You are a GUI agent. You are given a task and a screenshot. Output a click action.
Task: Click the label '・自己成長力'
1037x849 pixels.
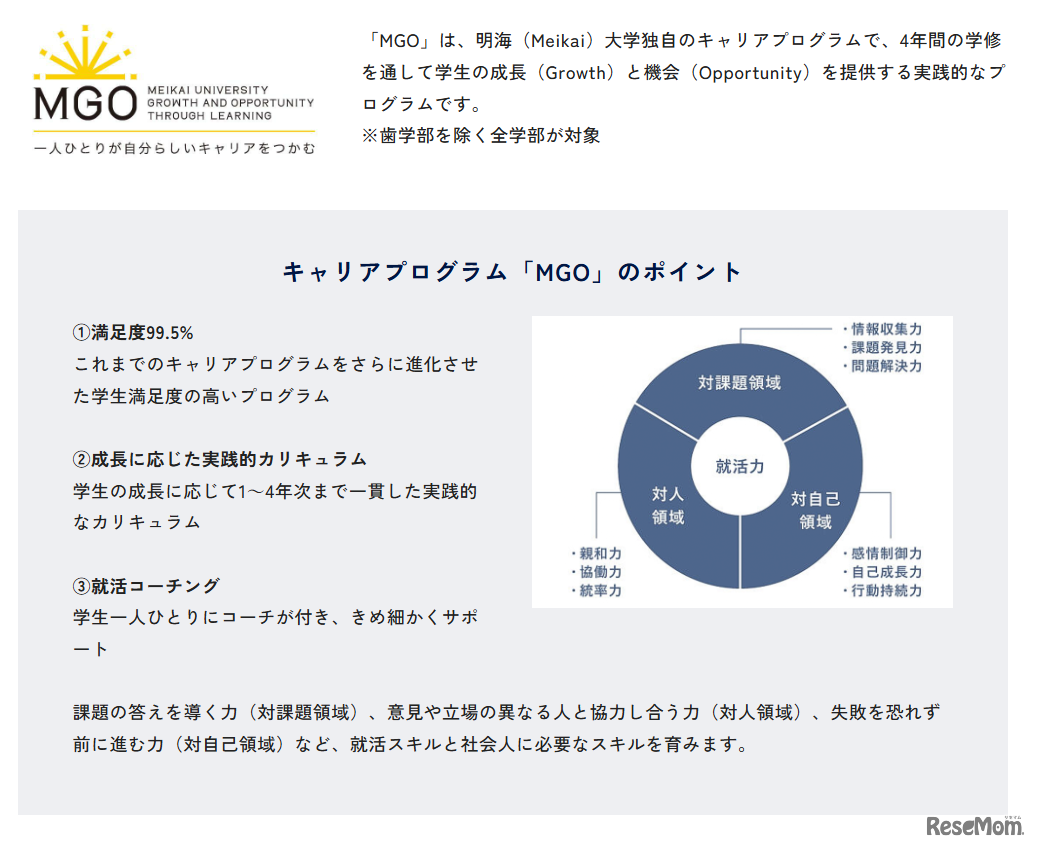(x=881, y=572)
